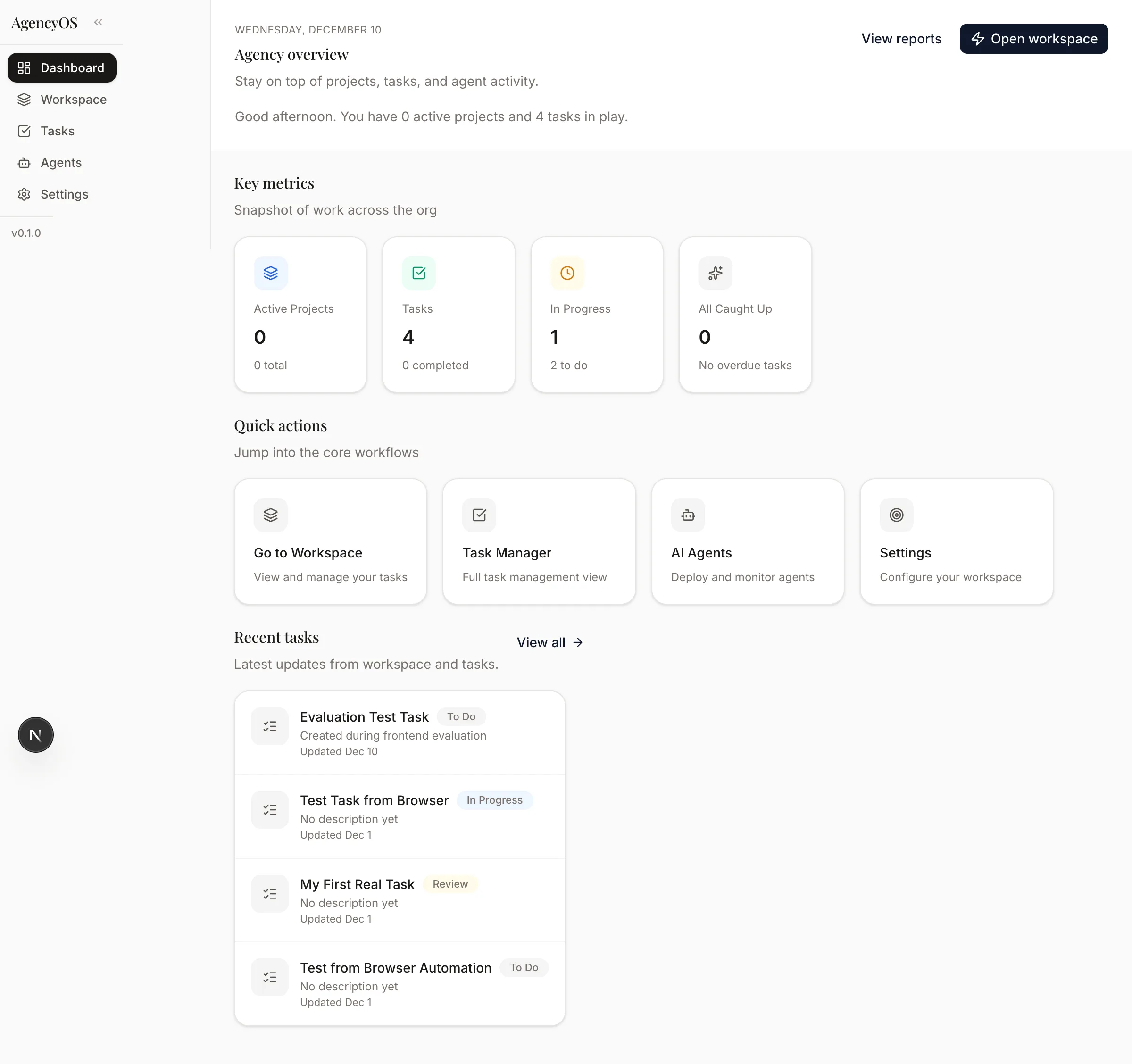This screenshot has width=1132, height=1064.
Task: Click the N avatar circle
Action: pos(35,735)
